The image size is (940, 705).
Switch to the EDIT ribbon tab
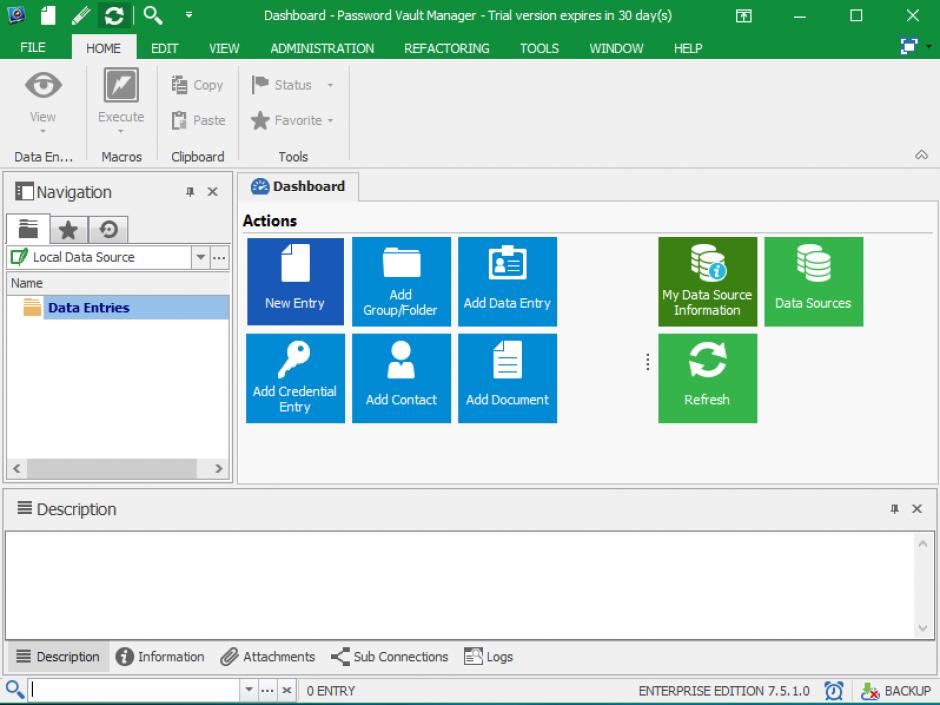(164, 48)
